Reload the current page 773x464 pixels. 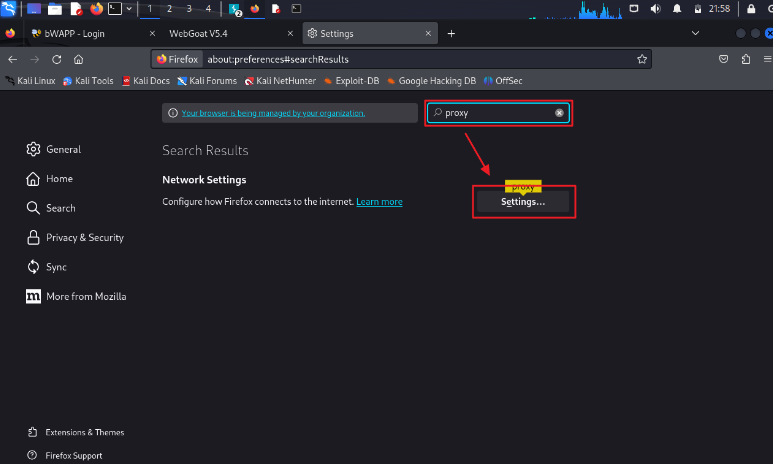point(57,60)
